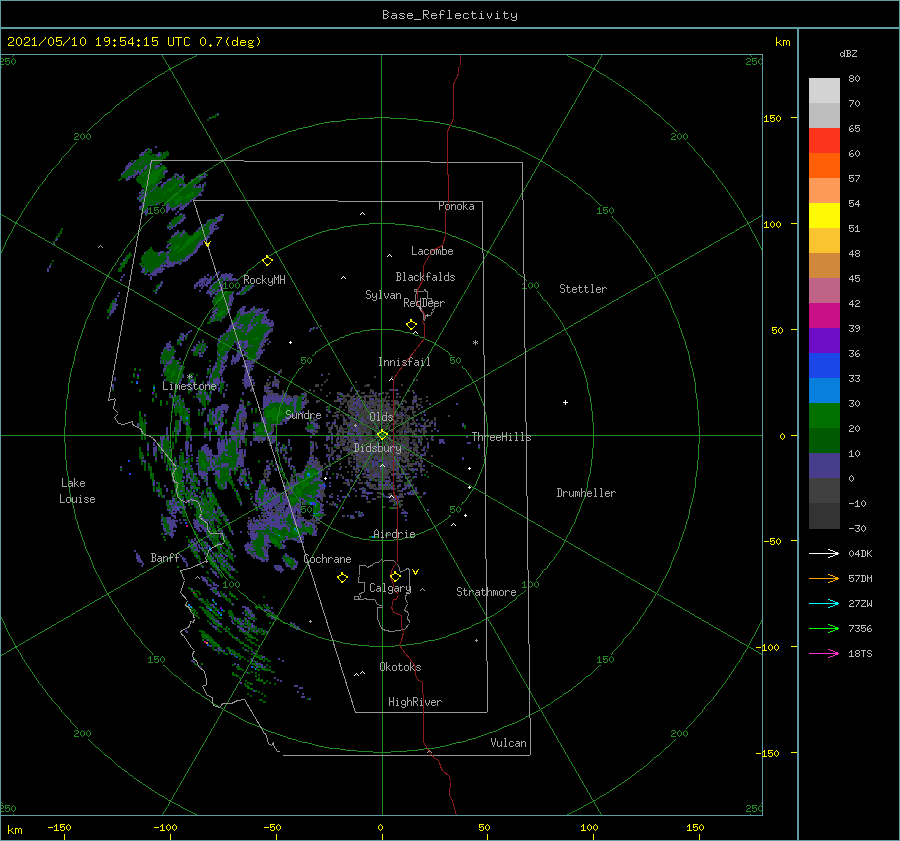Click the Lake Louise label
This screenshot has width=900, height=841.
tap(77, 491)
